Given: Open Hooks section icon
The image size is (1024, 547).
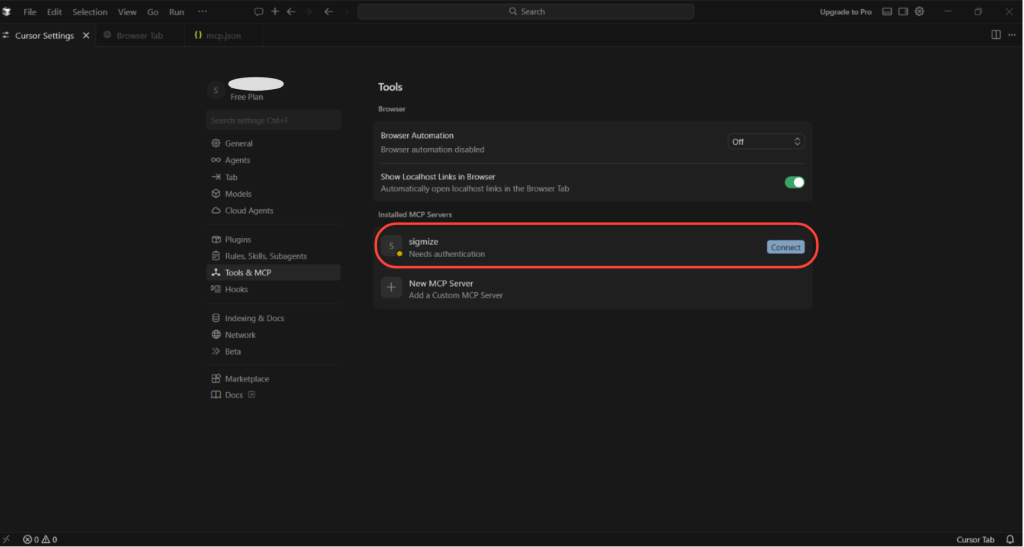Looking at the screenshot, I should tap(216, 289).
